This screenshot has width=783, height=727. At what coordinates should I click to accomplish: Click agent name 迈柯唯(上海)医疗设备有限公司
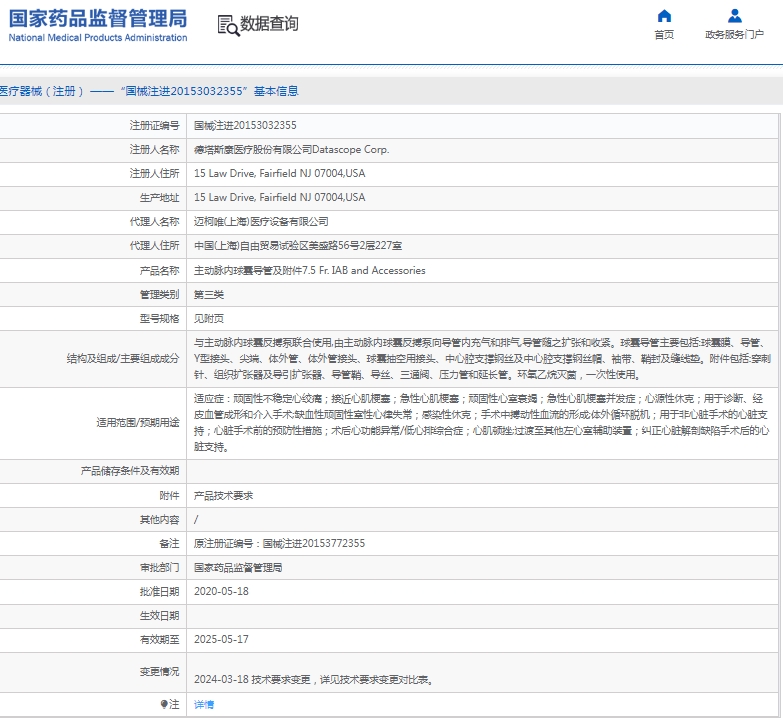261,221
